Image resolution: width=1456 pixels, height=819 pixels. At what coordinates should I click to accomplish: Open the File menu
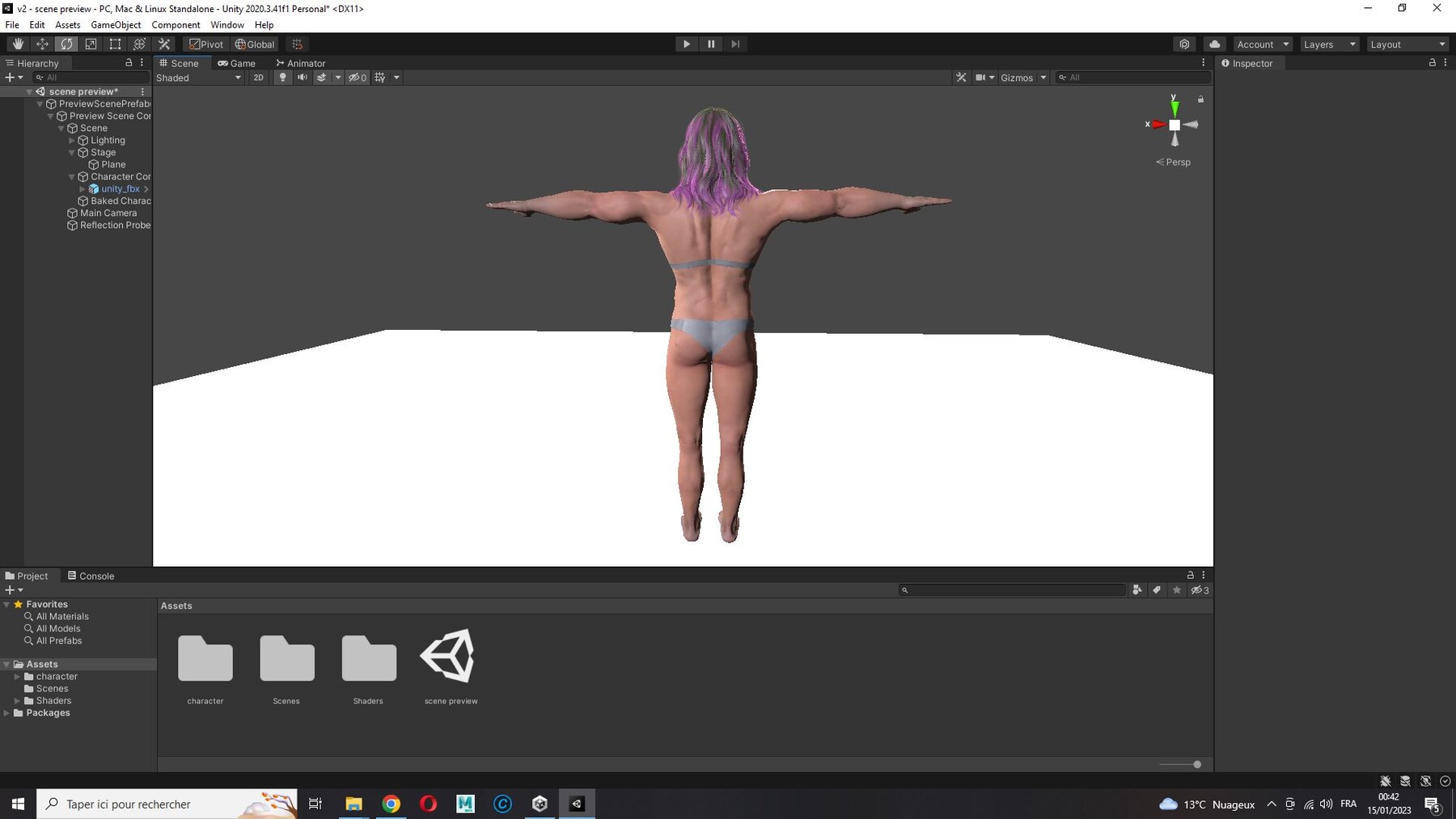(12, 25)
